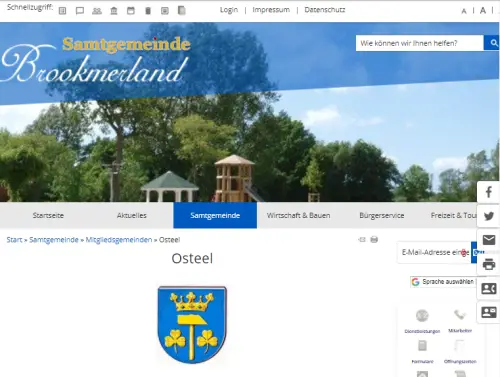Click the Osteel coat of arms image

192,325
